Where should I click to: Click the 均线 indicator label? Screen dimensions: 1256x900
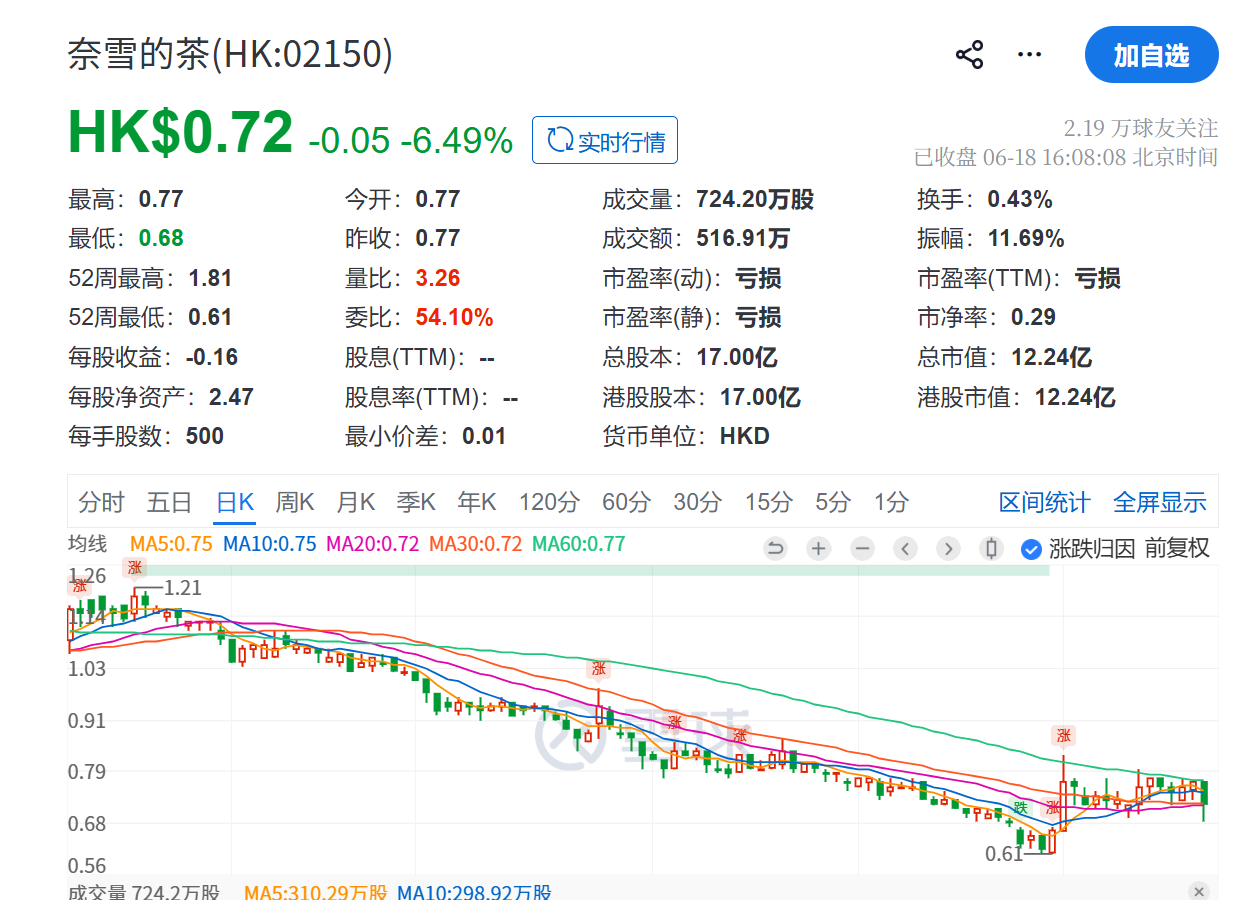(x=87, y=545)
